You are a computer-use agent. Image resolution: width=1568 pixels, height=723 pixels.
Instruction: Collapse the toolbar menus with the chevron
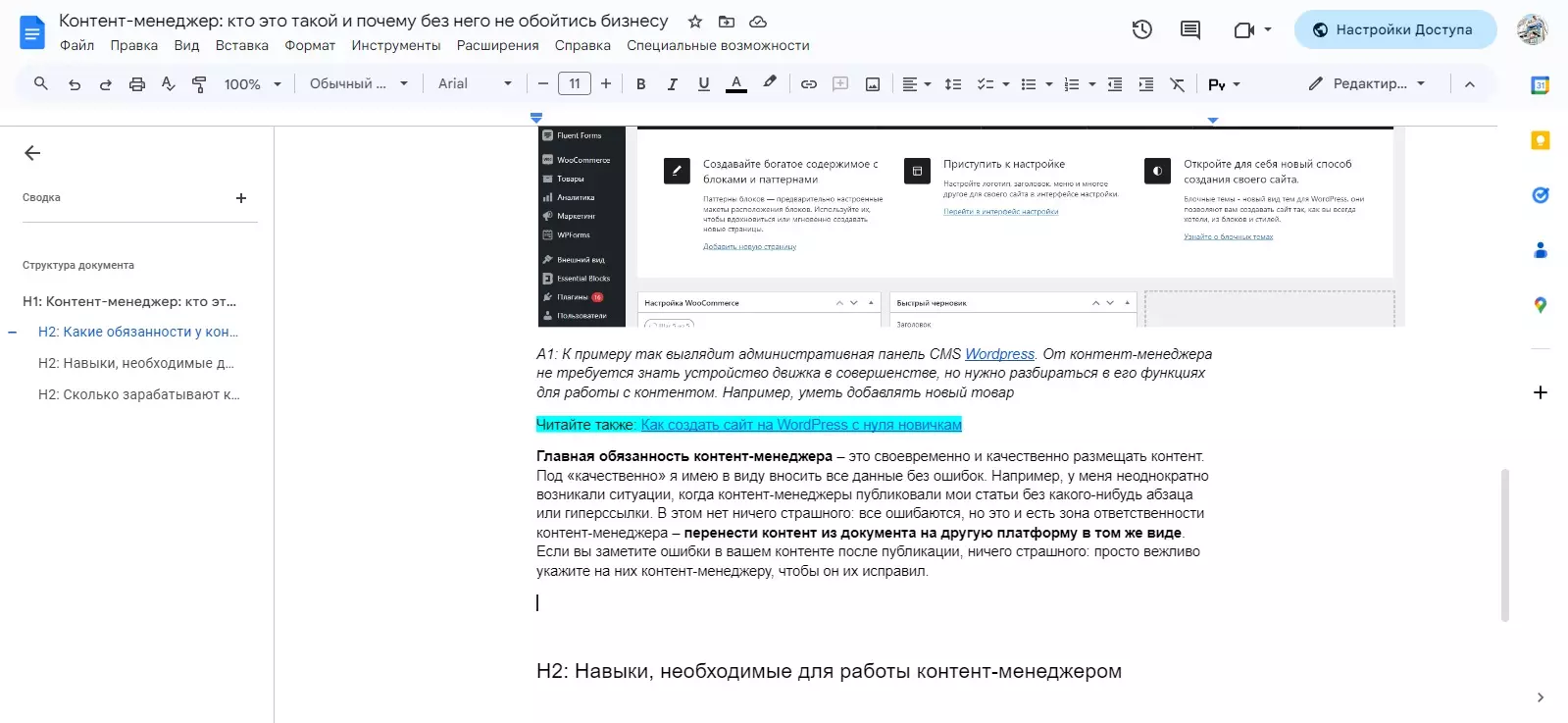click(1470, 84)
